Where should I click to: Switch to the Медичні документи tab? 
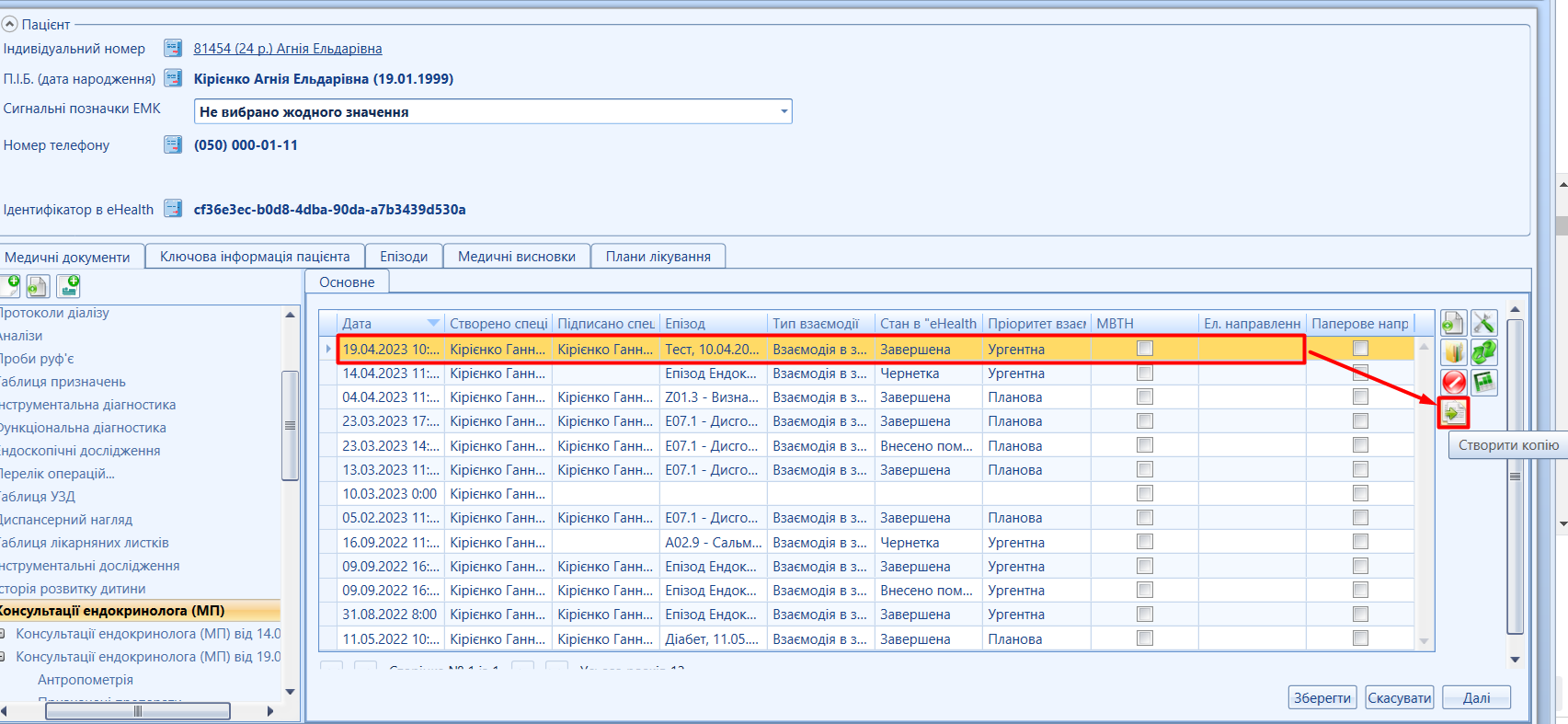(67, 257)
